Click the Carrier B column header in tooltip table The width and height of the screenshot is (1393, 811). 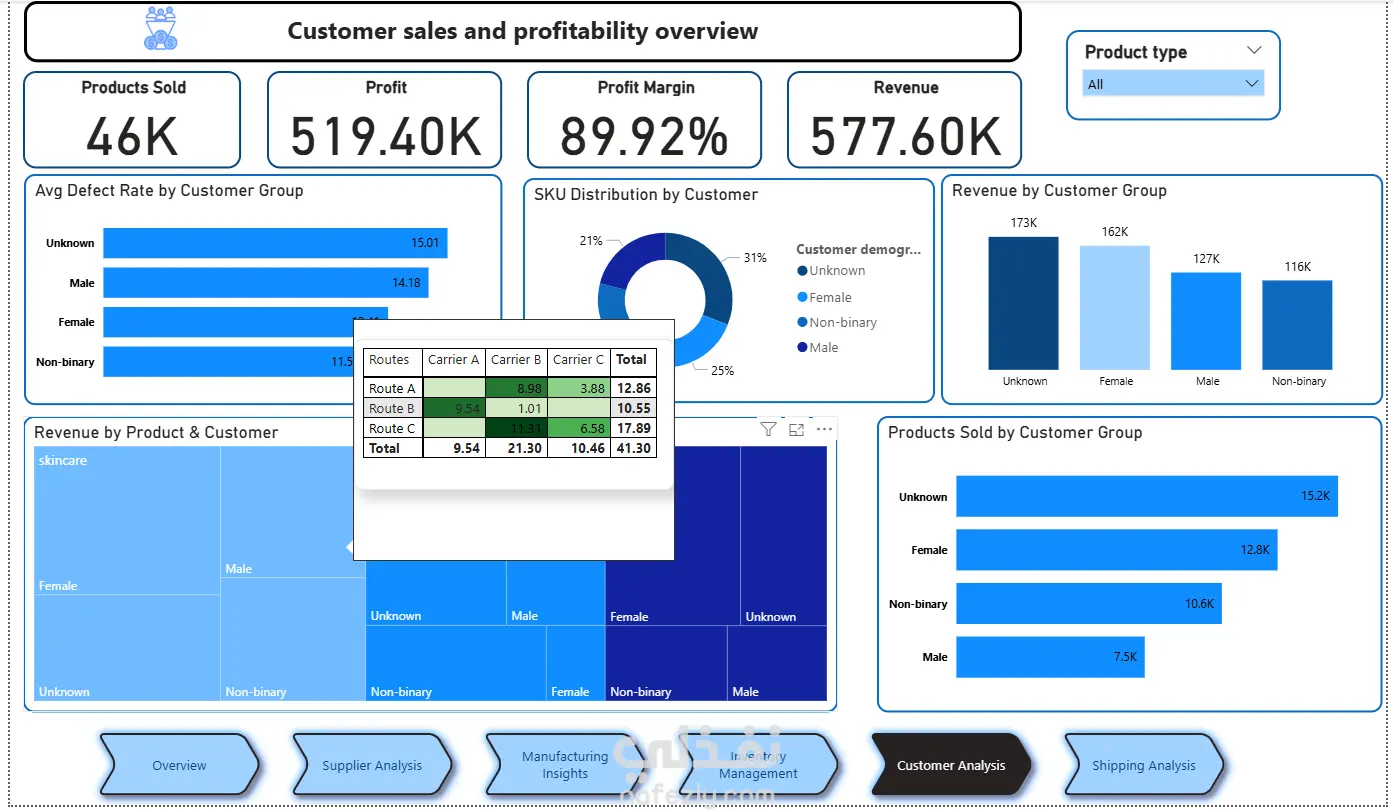click(516, 360)
